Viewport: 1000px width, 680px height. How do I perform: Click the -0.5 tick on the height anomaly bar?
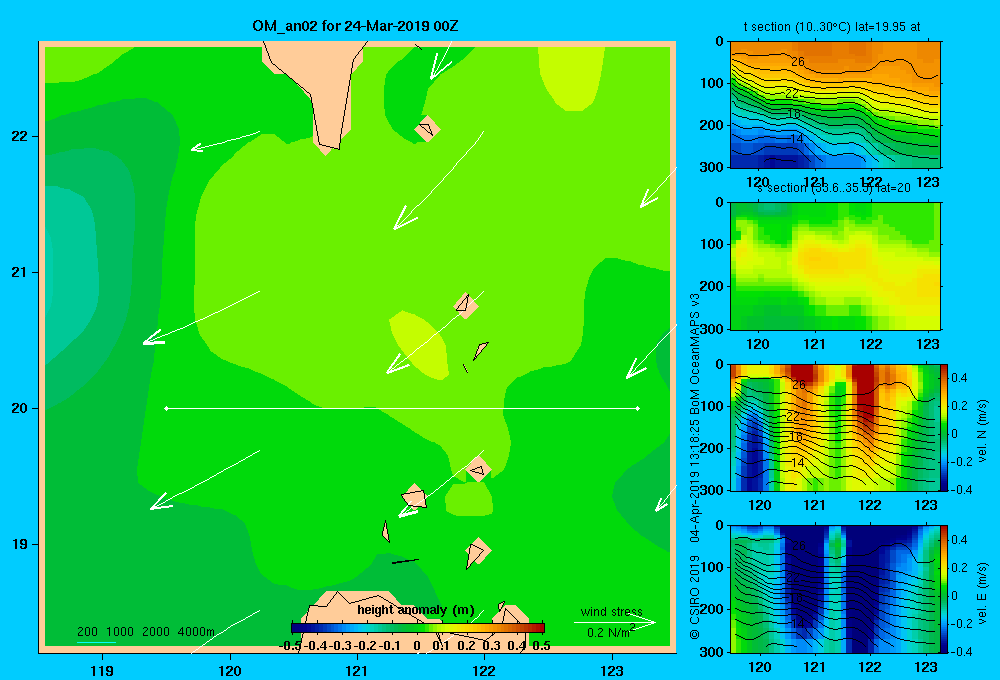(291, 646)
